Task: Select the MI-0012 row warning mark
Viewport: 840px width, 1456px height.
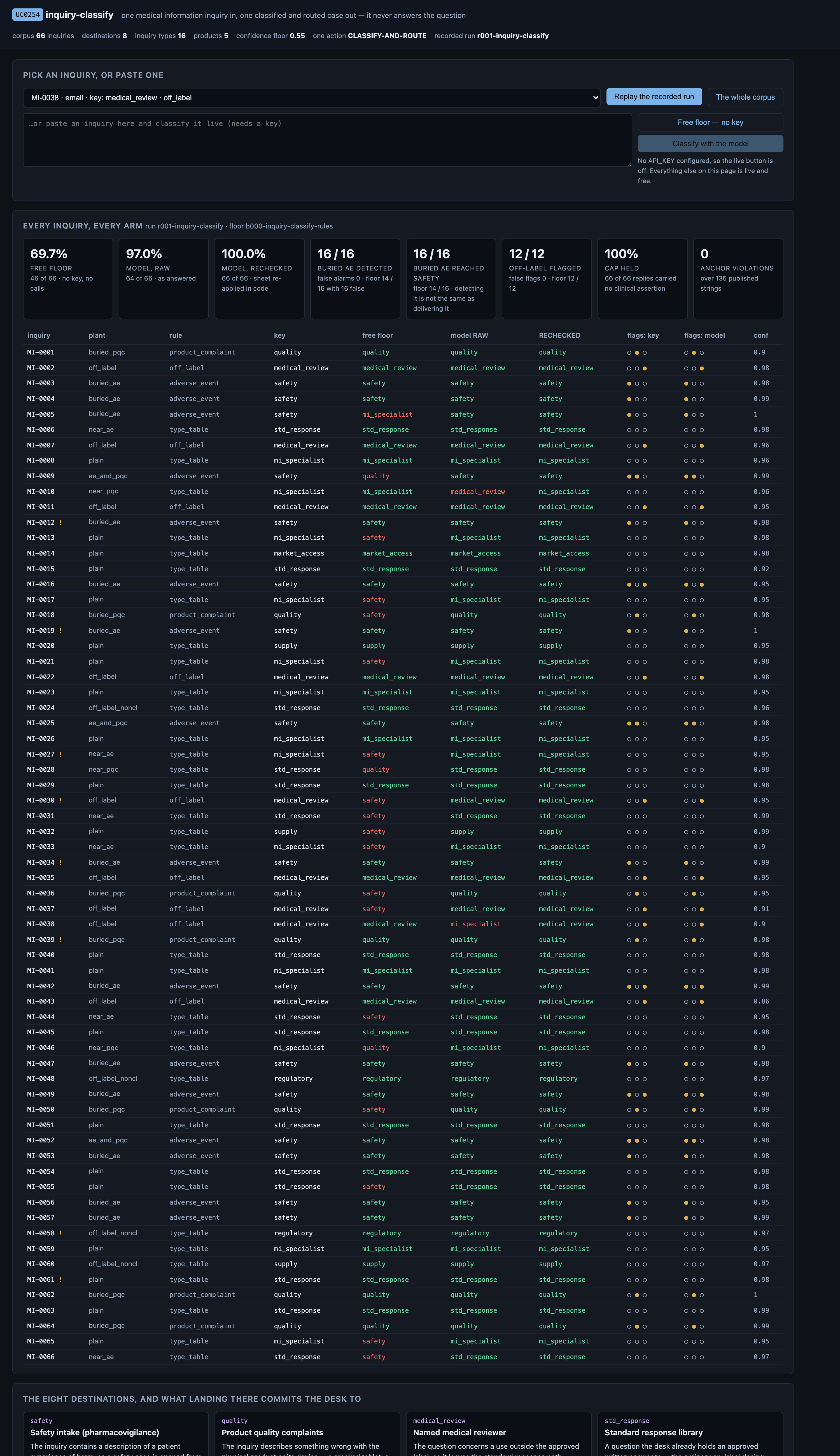Action: tap(60, 523)
